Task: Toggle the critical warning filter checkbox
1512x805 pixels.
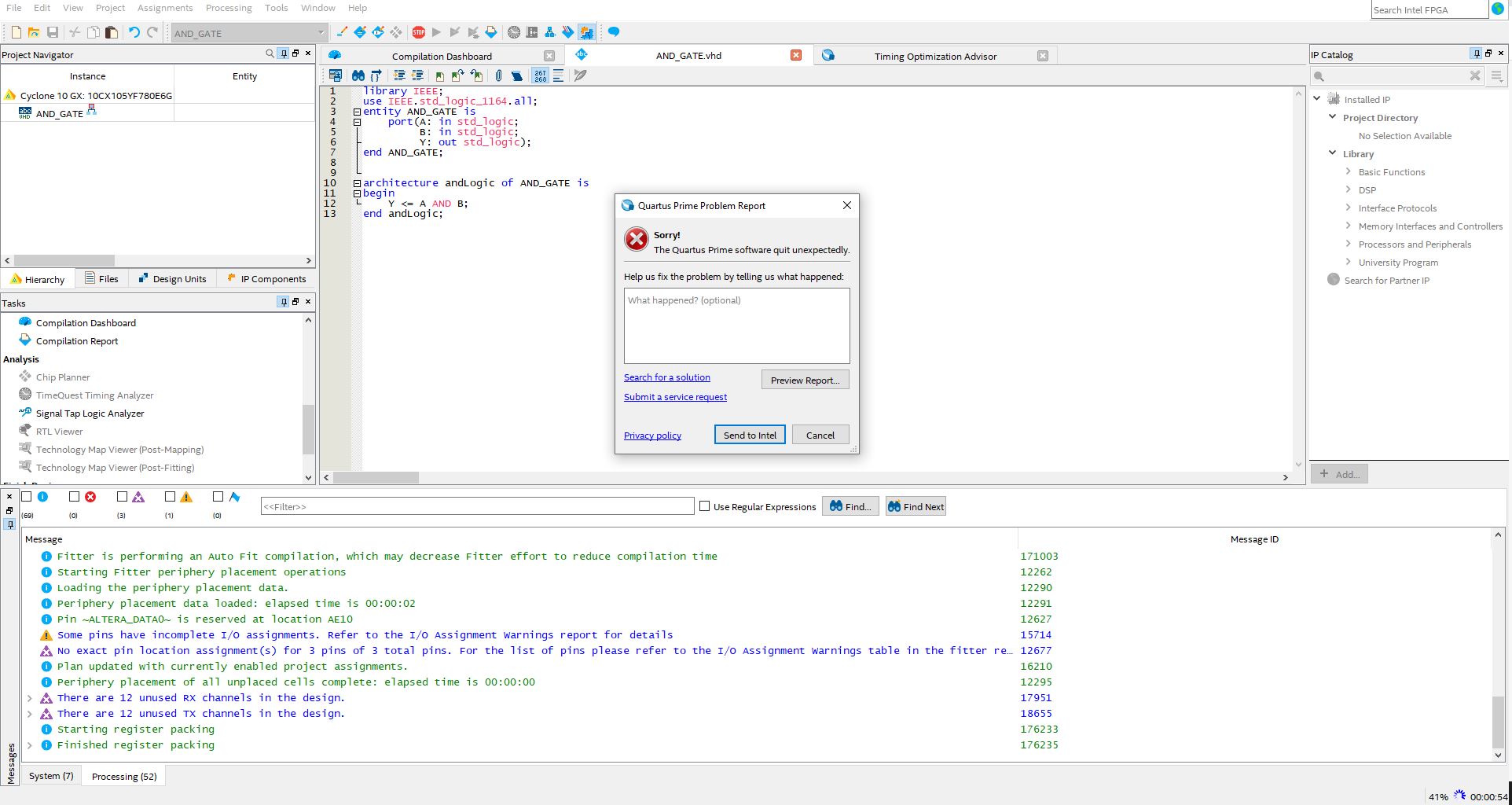Action: tap(122, 497)
